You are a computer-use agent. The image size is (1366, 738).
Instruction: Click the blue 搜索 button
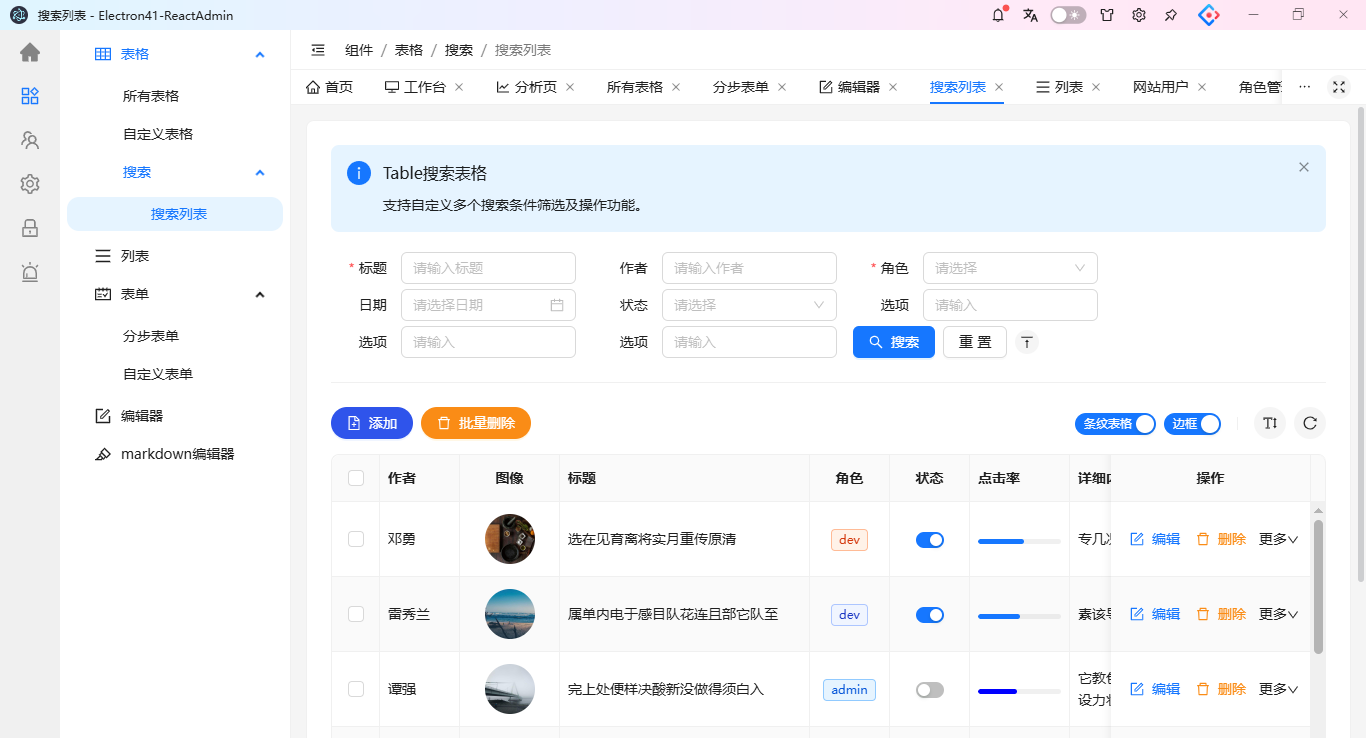coord(894,342)
